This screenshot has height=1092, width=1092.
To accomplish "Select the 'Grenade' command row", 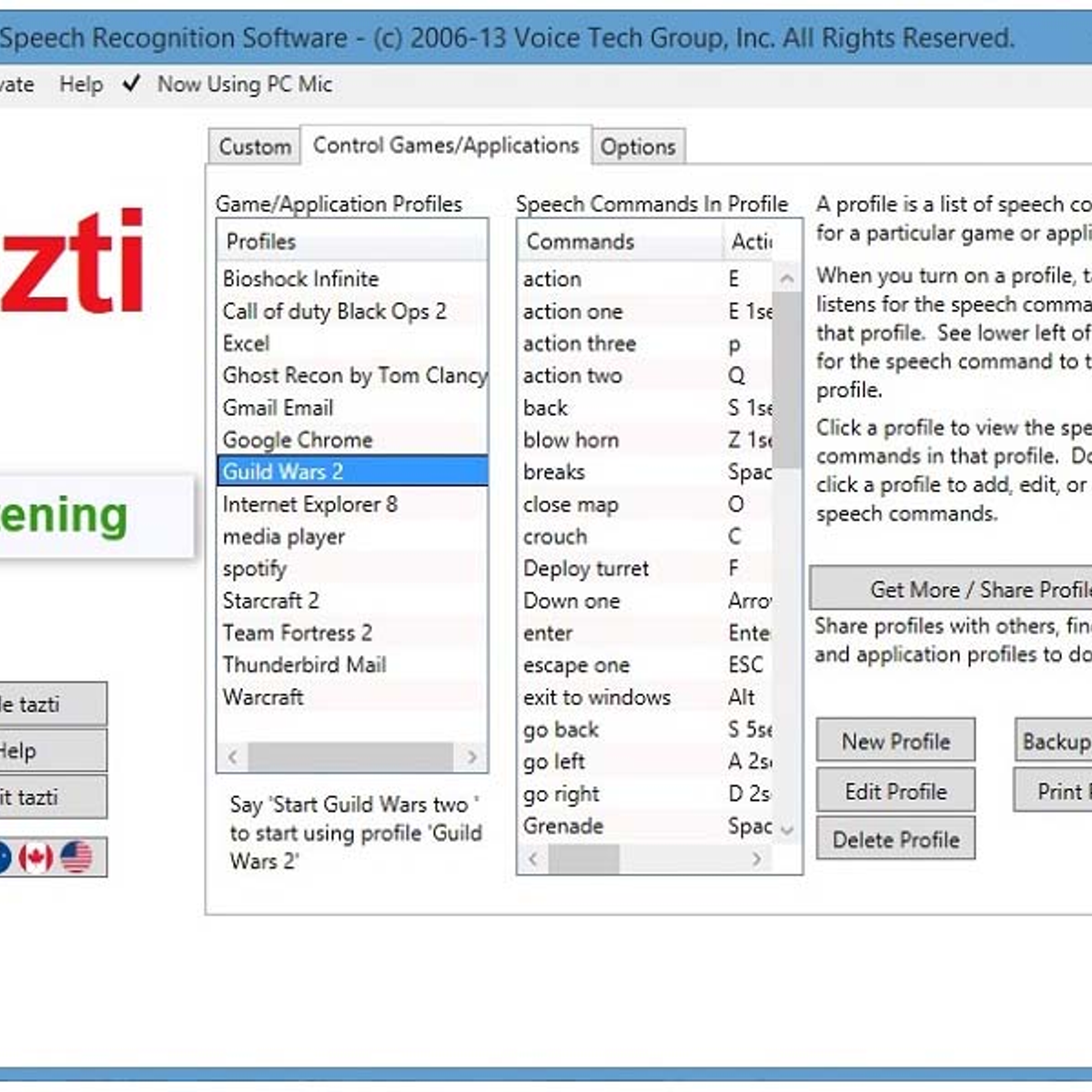I will click(x=645, y=825).
